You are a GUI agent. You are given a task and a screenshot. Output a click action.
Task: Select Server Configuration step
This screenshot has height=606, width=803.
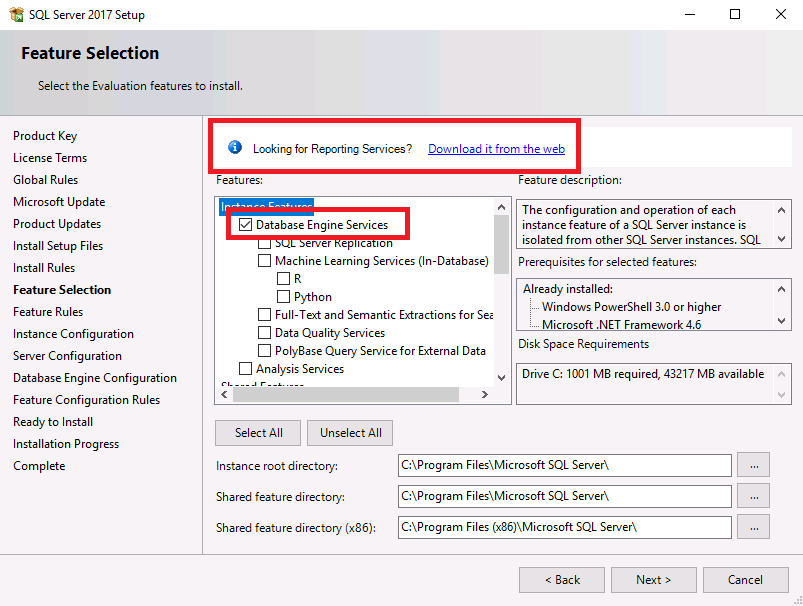[67, 356]
